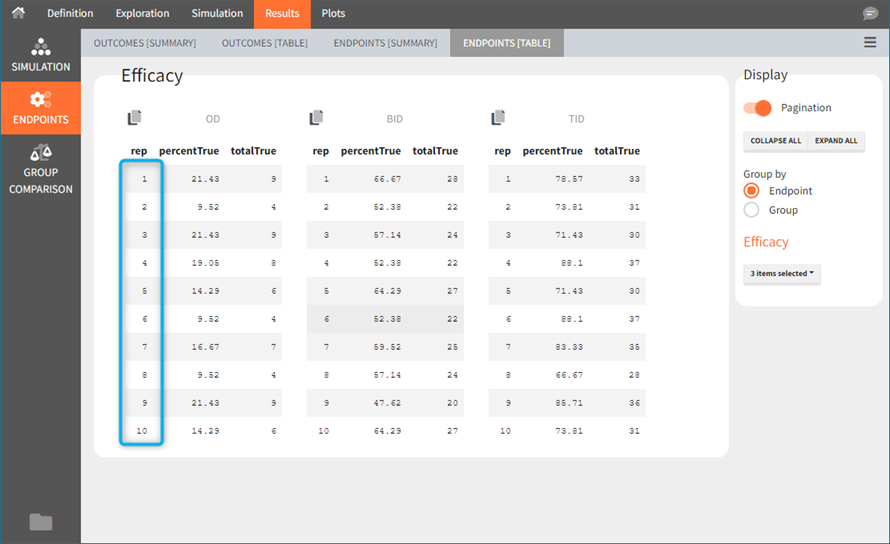Copy the TID table to clipboard
Screen dimensions: 890x544
pos(498,118)
